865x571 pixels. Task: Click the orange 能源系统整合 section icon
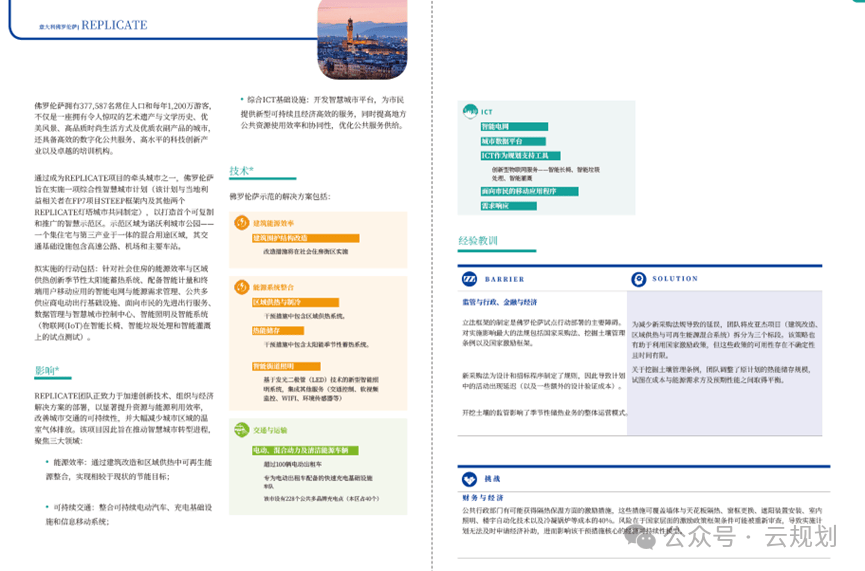point(240,286)
